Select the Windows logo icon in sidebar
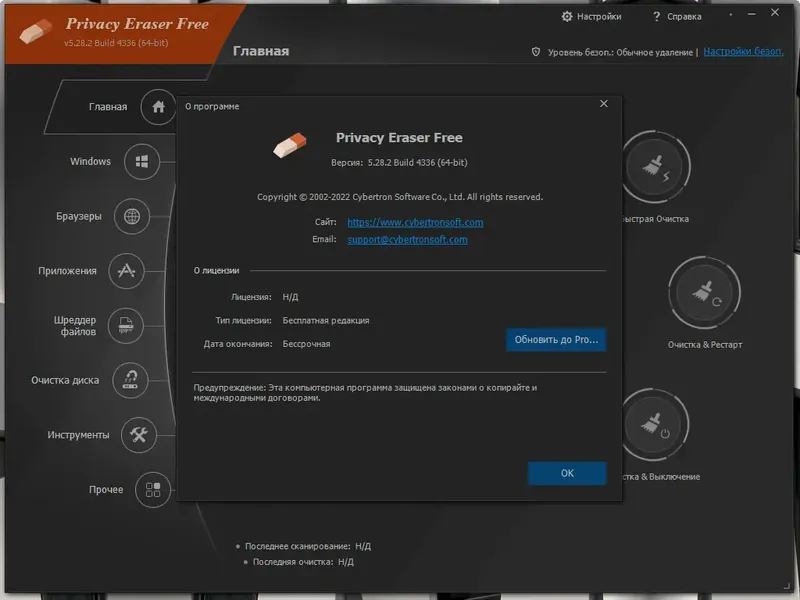Screen dimensions: 800x600 tap(142, 162)
